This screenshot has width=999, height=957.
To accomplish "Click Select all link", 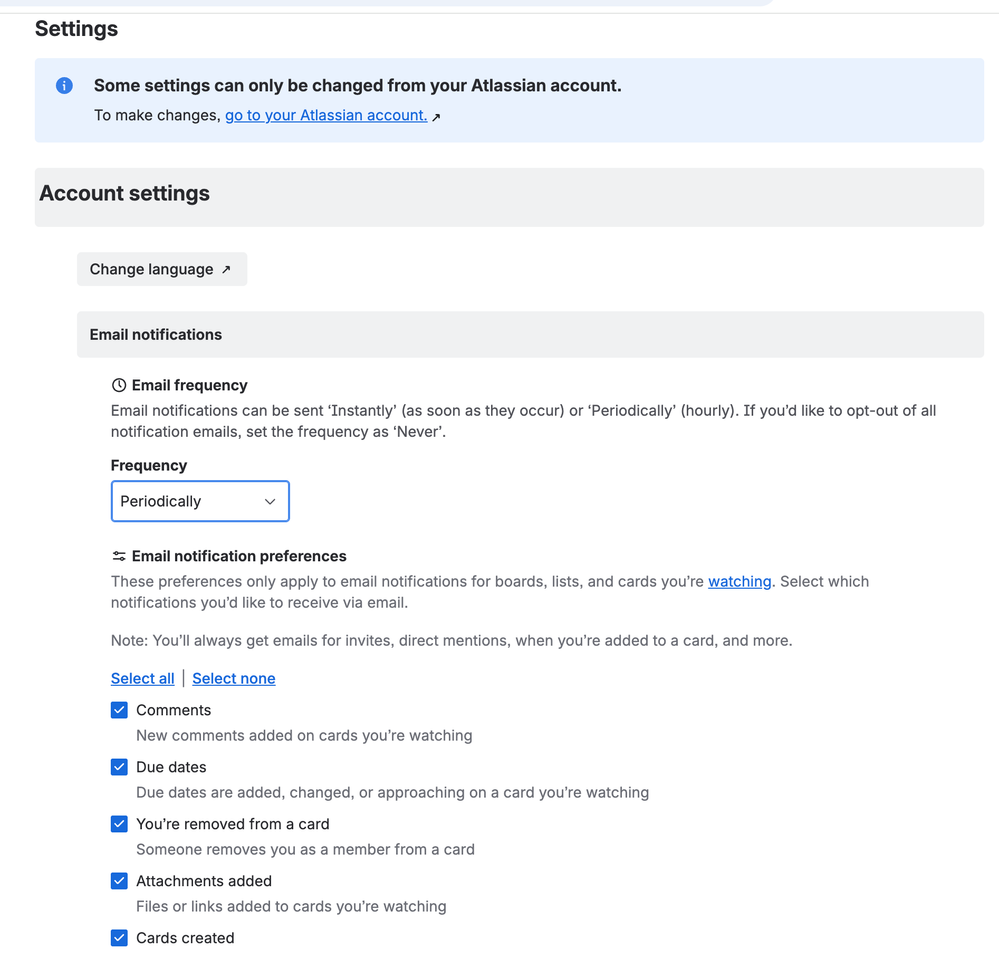I will coord(142,678).
